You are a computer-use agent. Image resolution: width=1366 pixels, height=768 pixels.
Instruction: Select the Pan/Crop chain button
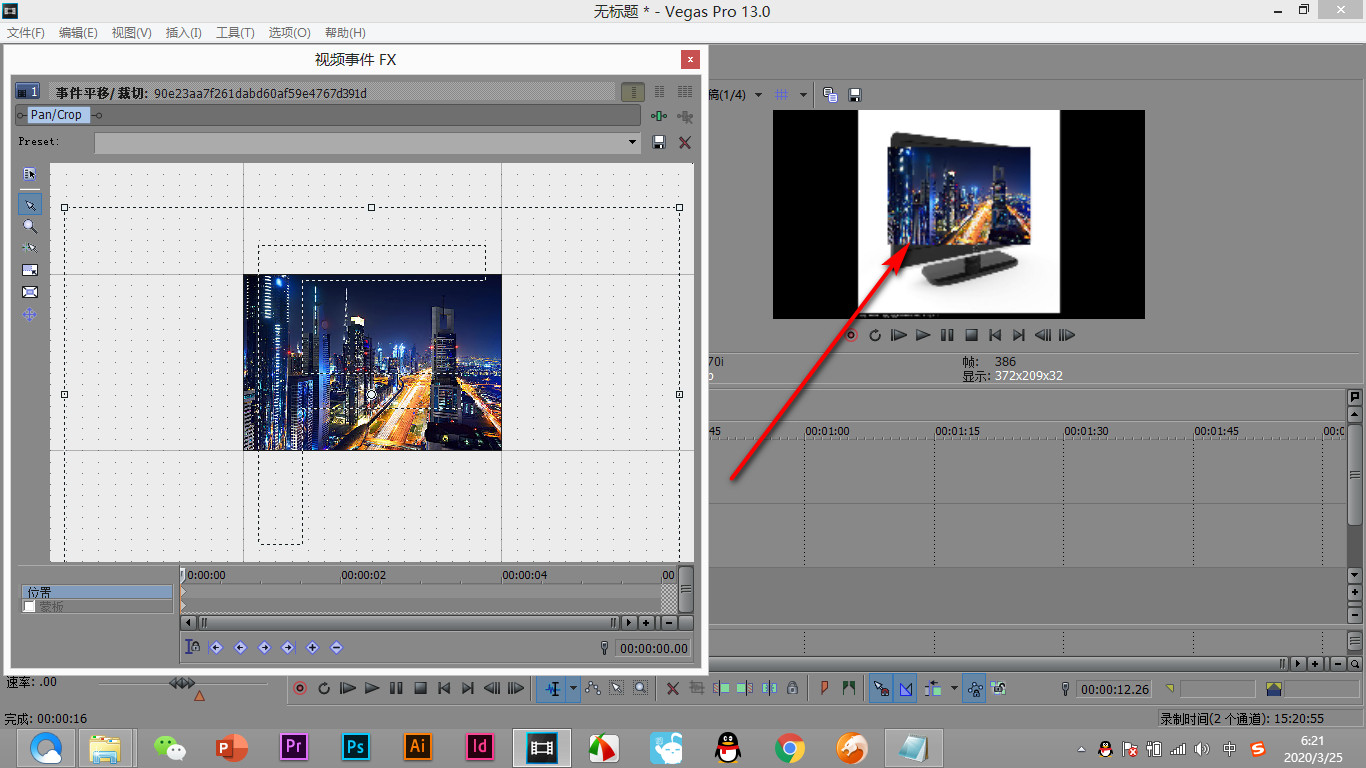56,115
